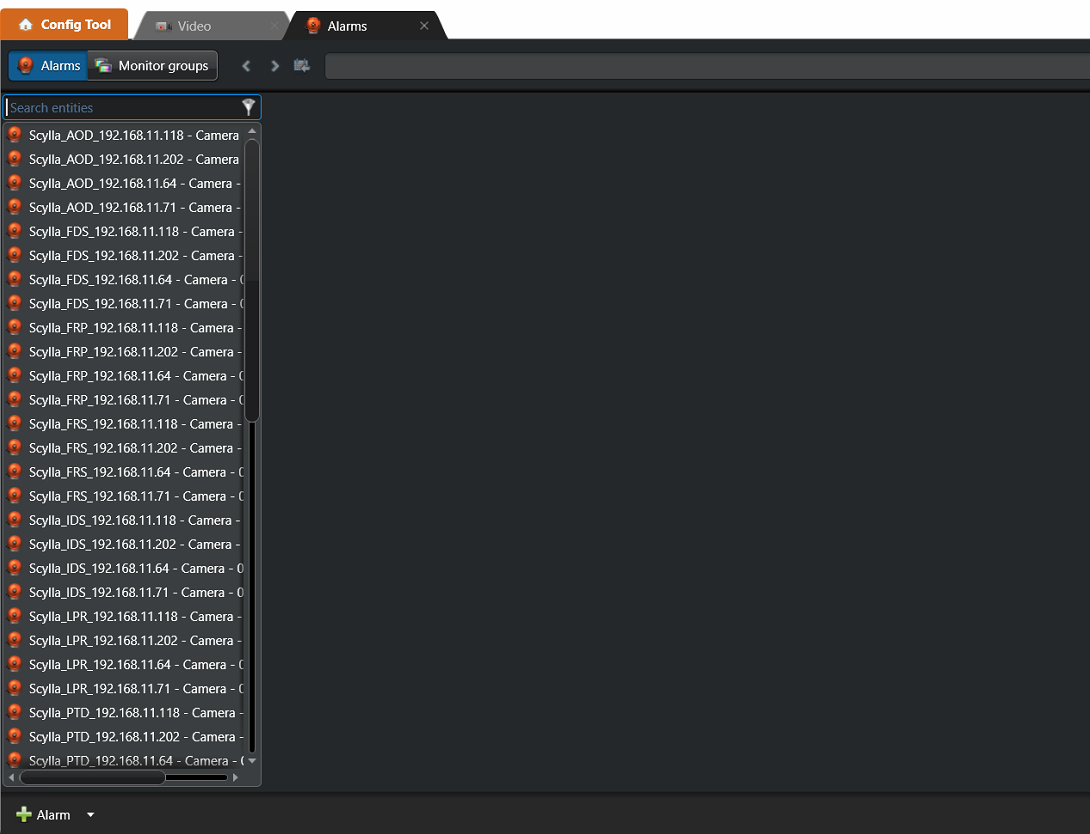Click the back navigation arrow

pyautogui.click(x=247, y=66)
